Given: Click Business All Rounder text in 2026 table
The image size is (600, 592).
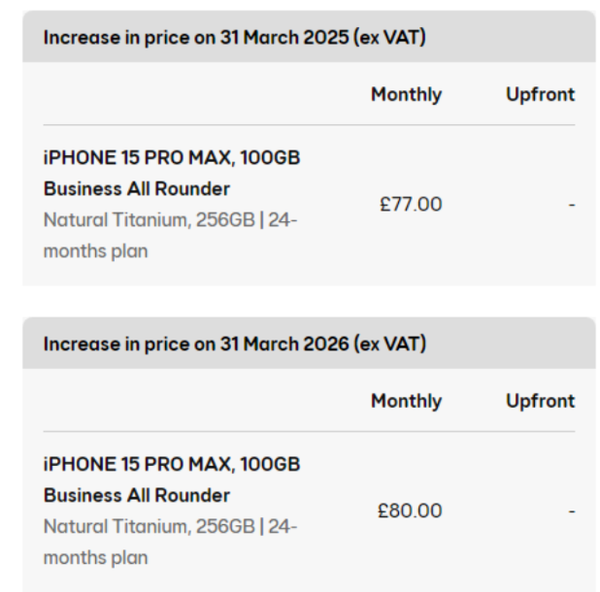Looking at the screenshot, I should (x=136, y=495).
